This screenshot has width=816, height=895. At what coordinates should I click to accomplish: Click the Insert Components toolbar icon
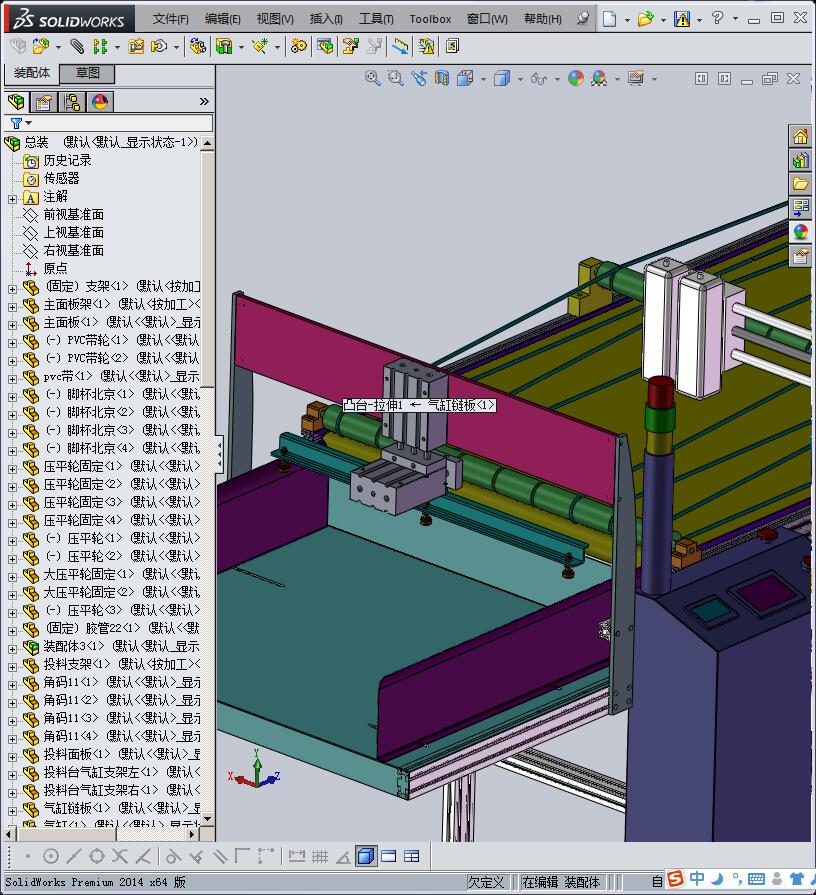point(41,46)
